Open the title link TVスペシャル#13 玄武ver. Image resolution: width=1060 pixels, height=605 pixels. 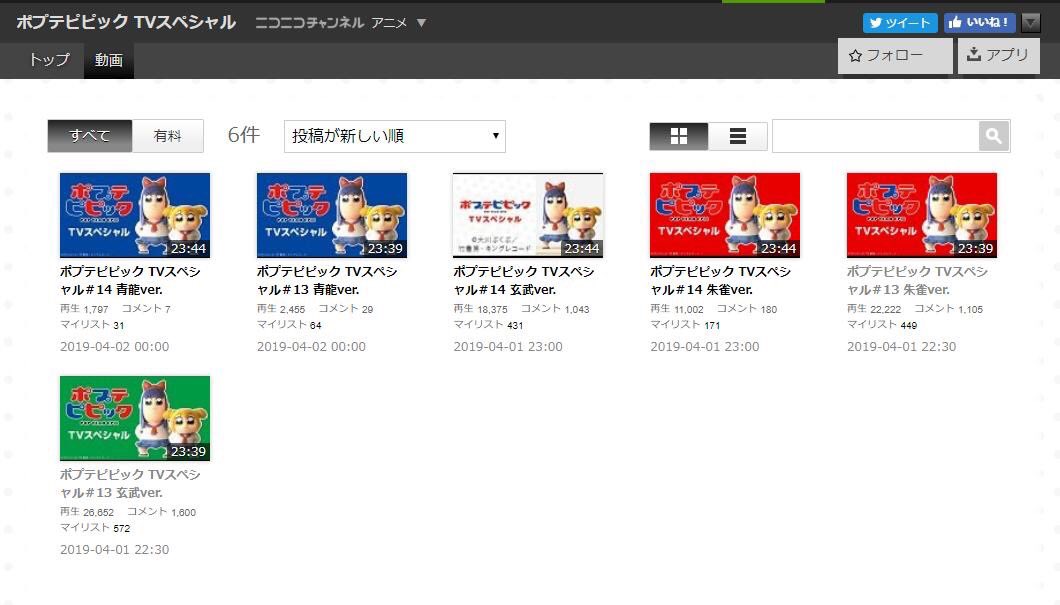pos(130,483)
